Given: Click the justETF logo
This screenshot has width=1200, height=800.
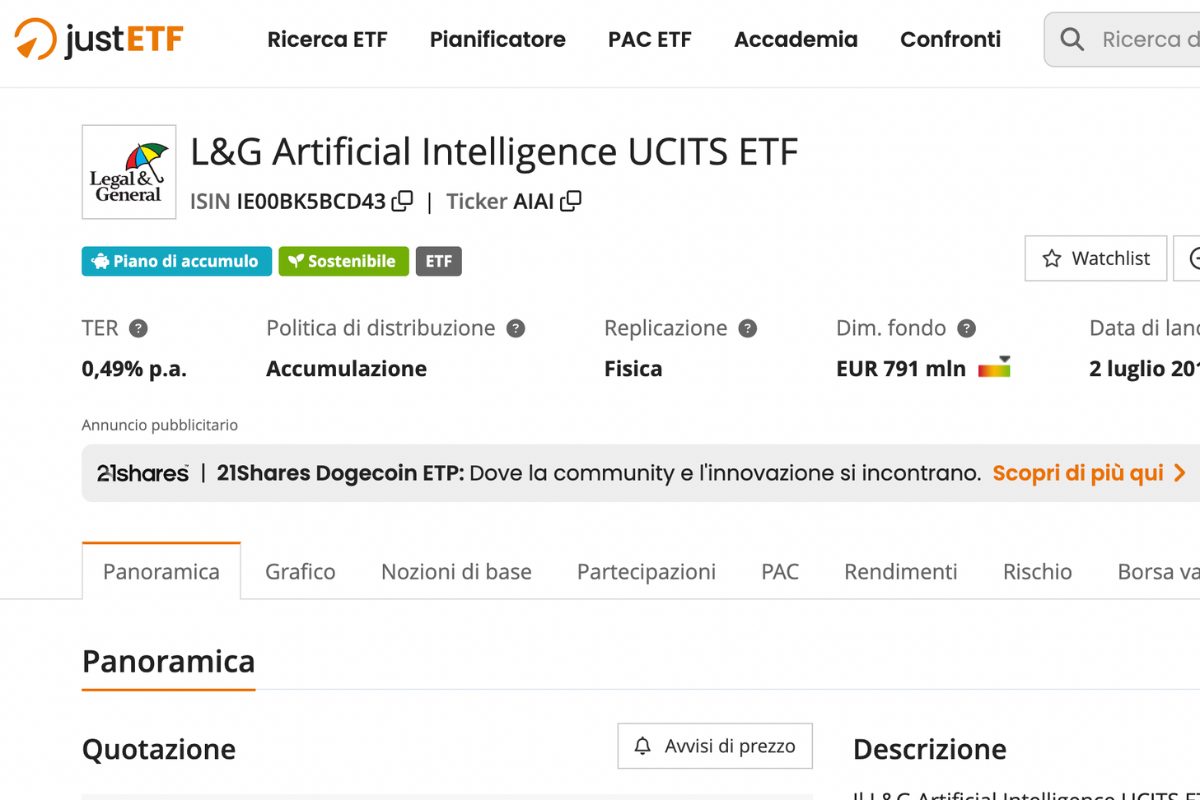Looking at the screenshot, I should 99,39.
